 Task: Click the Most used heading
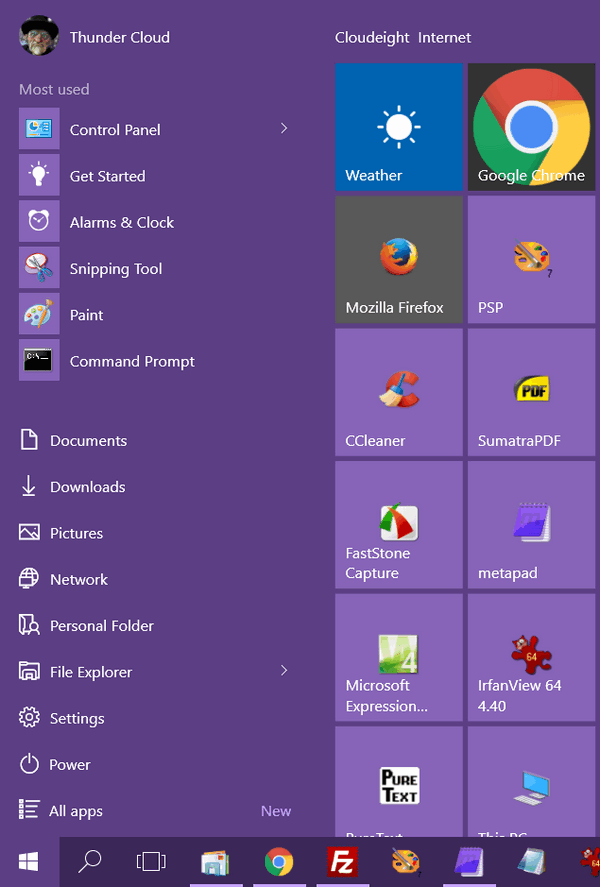54,89
